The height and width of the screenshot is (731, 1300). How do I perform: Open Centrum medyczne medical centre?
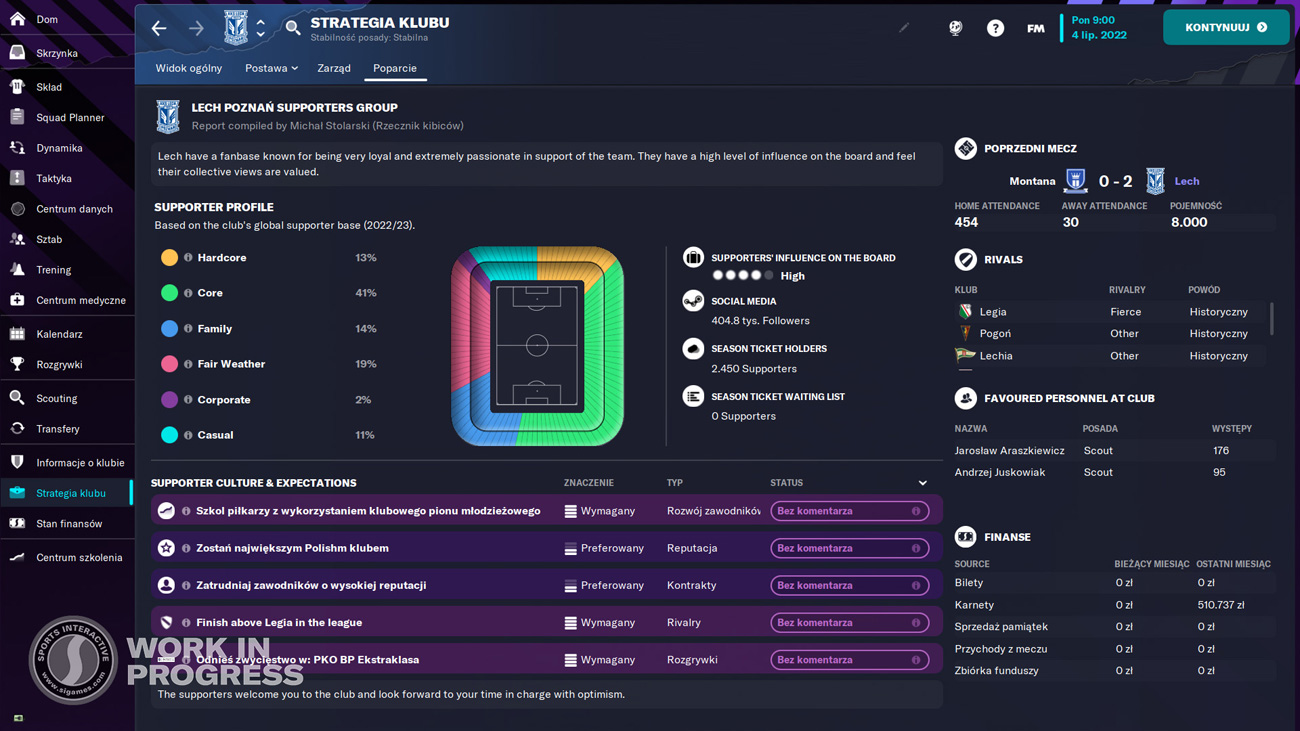81,300
